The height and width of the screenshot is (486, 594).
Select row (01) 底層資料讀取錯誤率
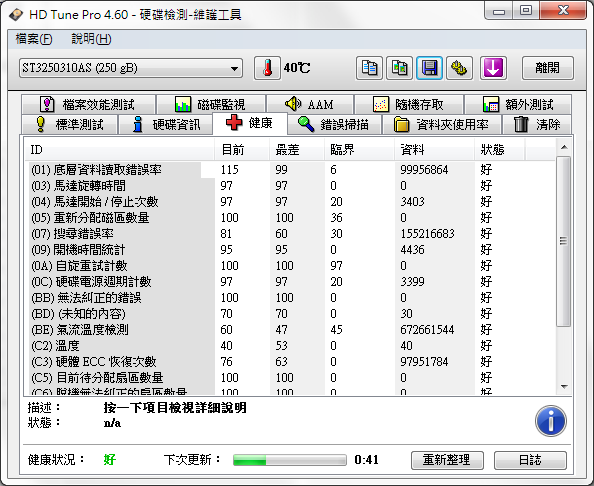click(290, 170)
